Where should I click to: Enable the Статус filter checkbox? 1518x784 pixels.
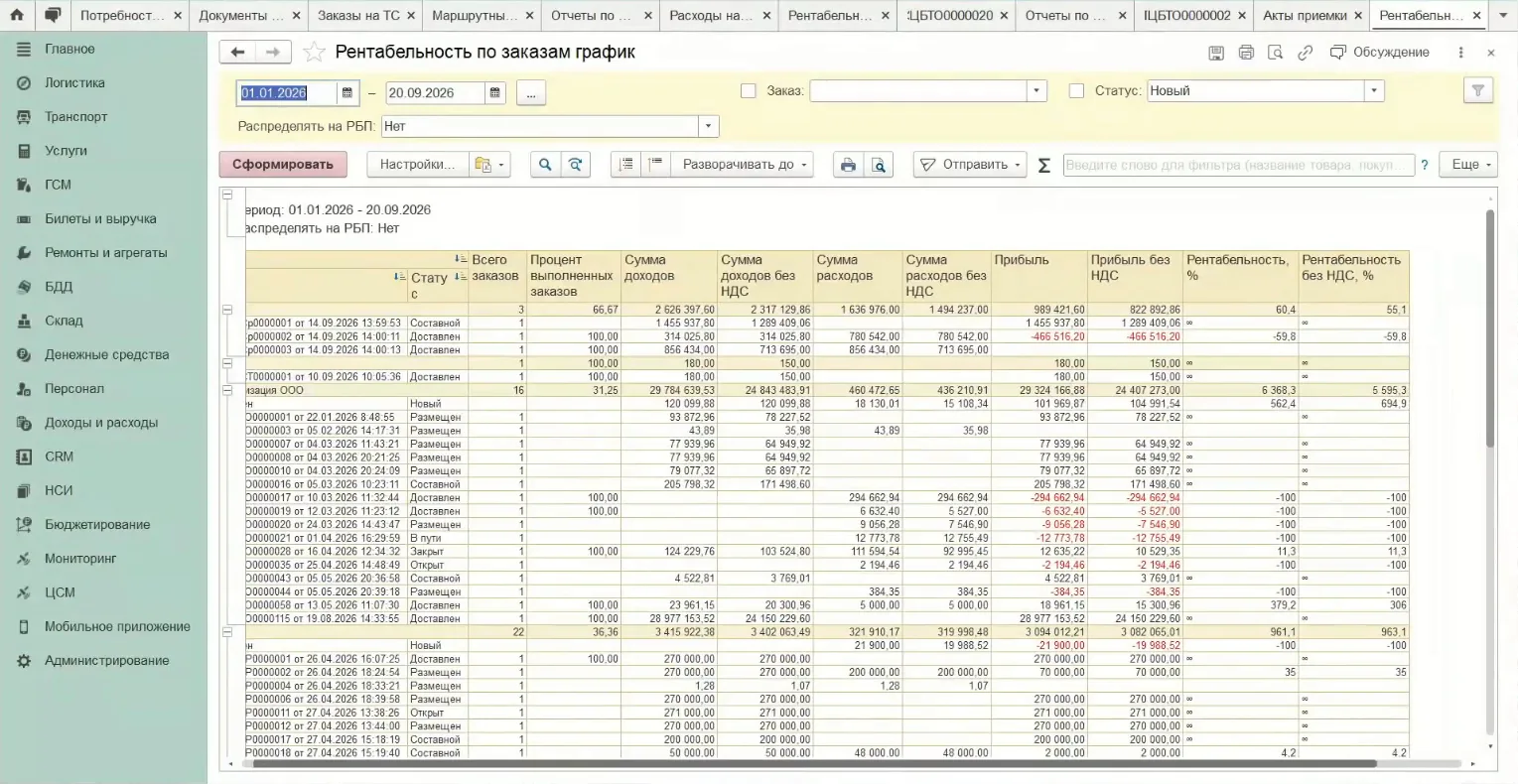(1076, 91)
